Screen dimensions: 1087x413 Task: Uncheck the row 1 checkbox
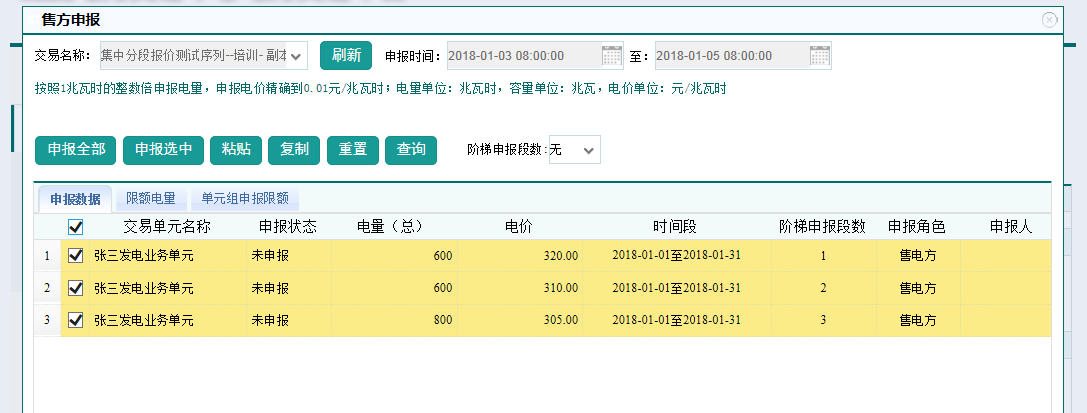coord(75,256)
